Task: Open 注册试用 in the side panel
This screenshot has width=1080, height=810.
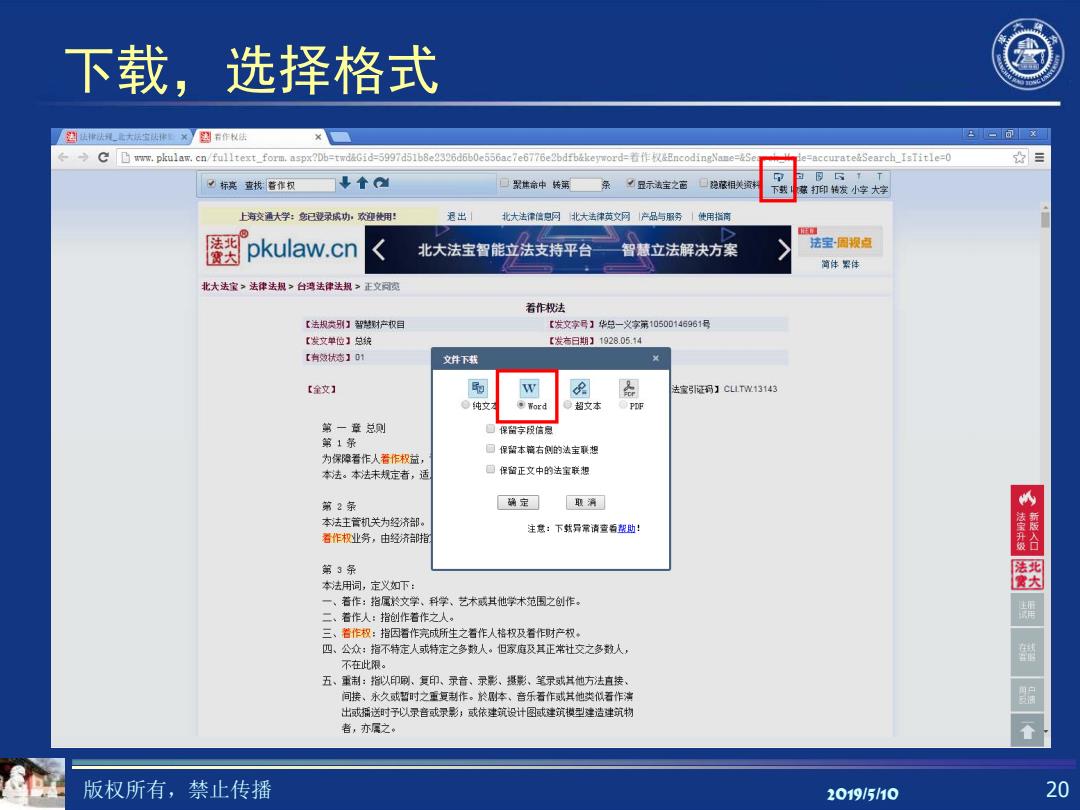Action: [1027, 610]
